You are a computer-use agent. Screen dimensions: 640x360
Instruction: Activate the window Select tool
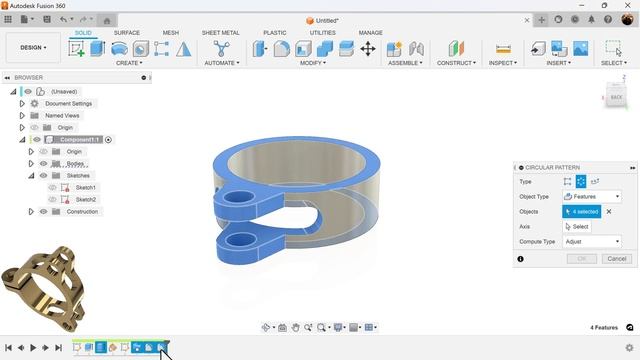pos(613,48)
